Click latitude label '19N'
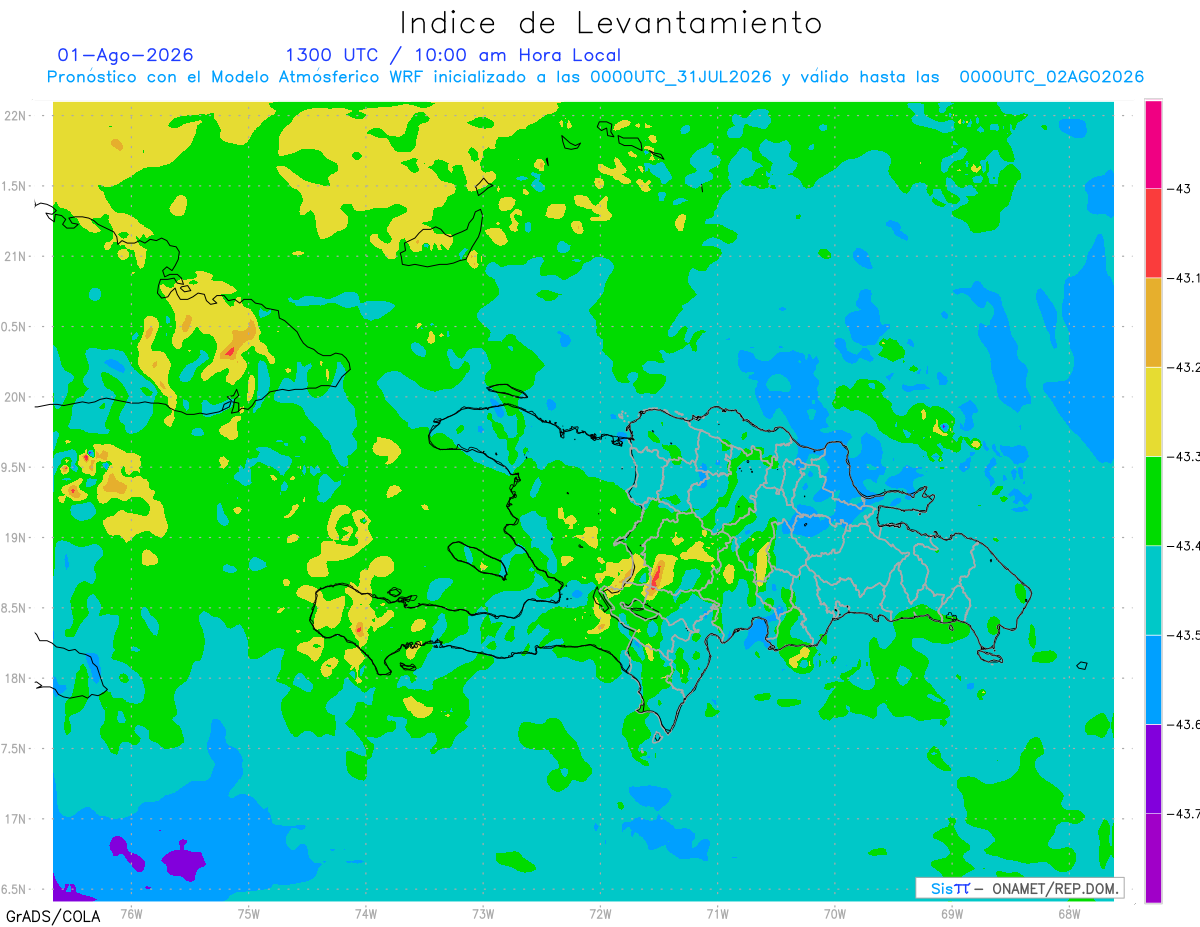The width and height of the screenshot is (1200, 927). pos(16,538)
